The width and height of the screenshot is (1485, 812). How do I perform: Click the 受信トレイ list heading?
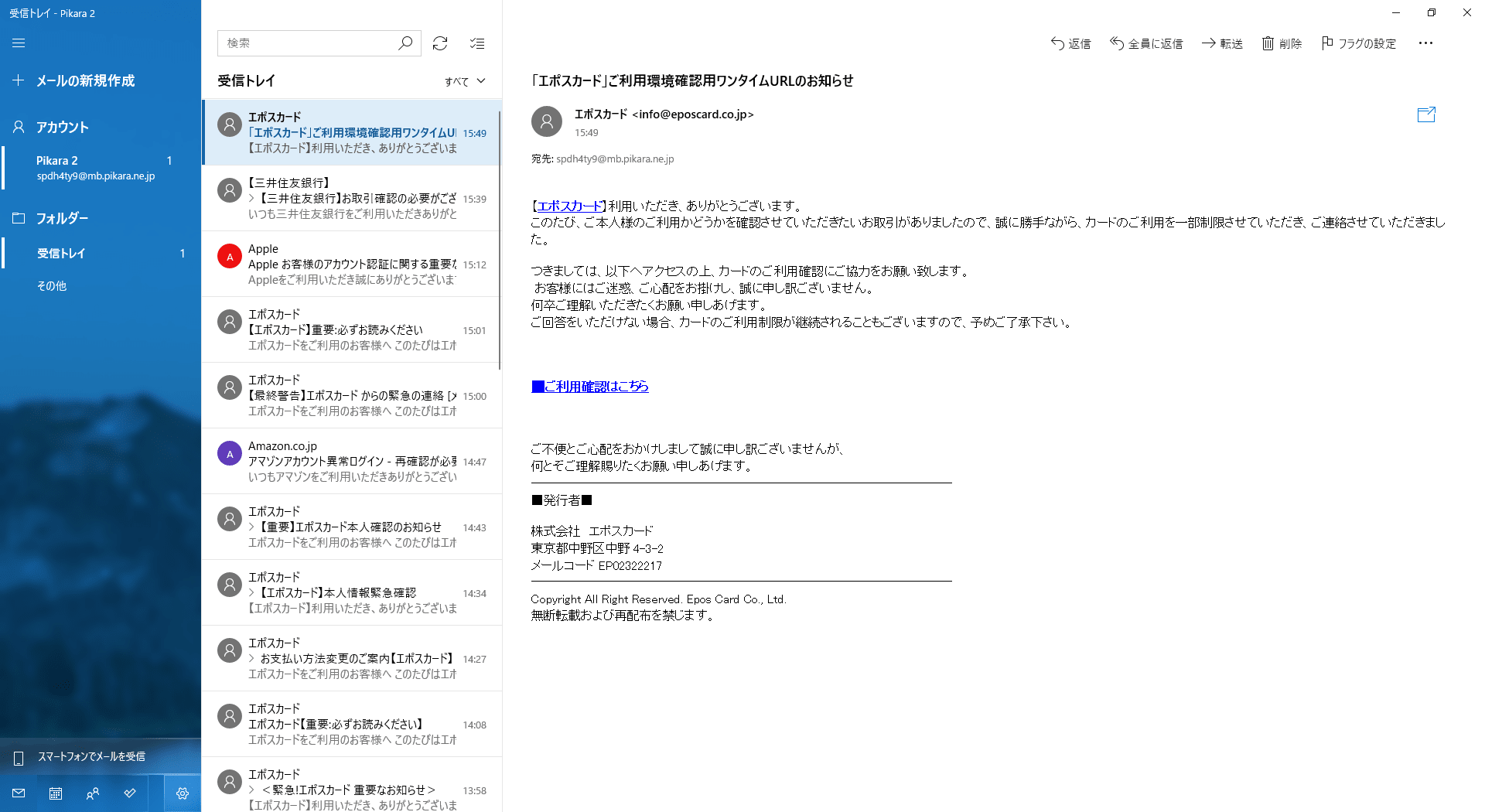point(246,80)
